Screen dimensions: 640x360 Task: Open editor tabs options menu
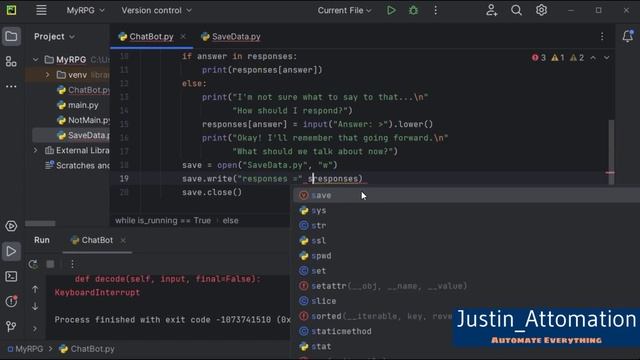pyautogui.click(x=602, y=37)
